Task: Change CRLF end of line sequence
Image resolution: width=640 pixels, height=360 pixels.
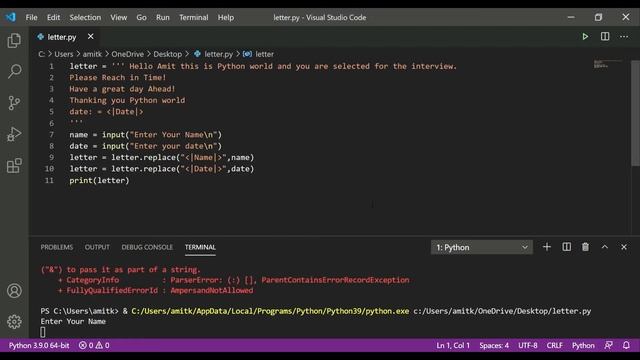Action: coord(554,345)
